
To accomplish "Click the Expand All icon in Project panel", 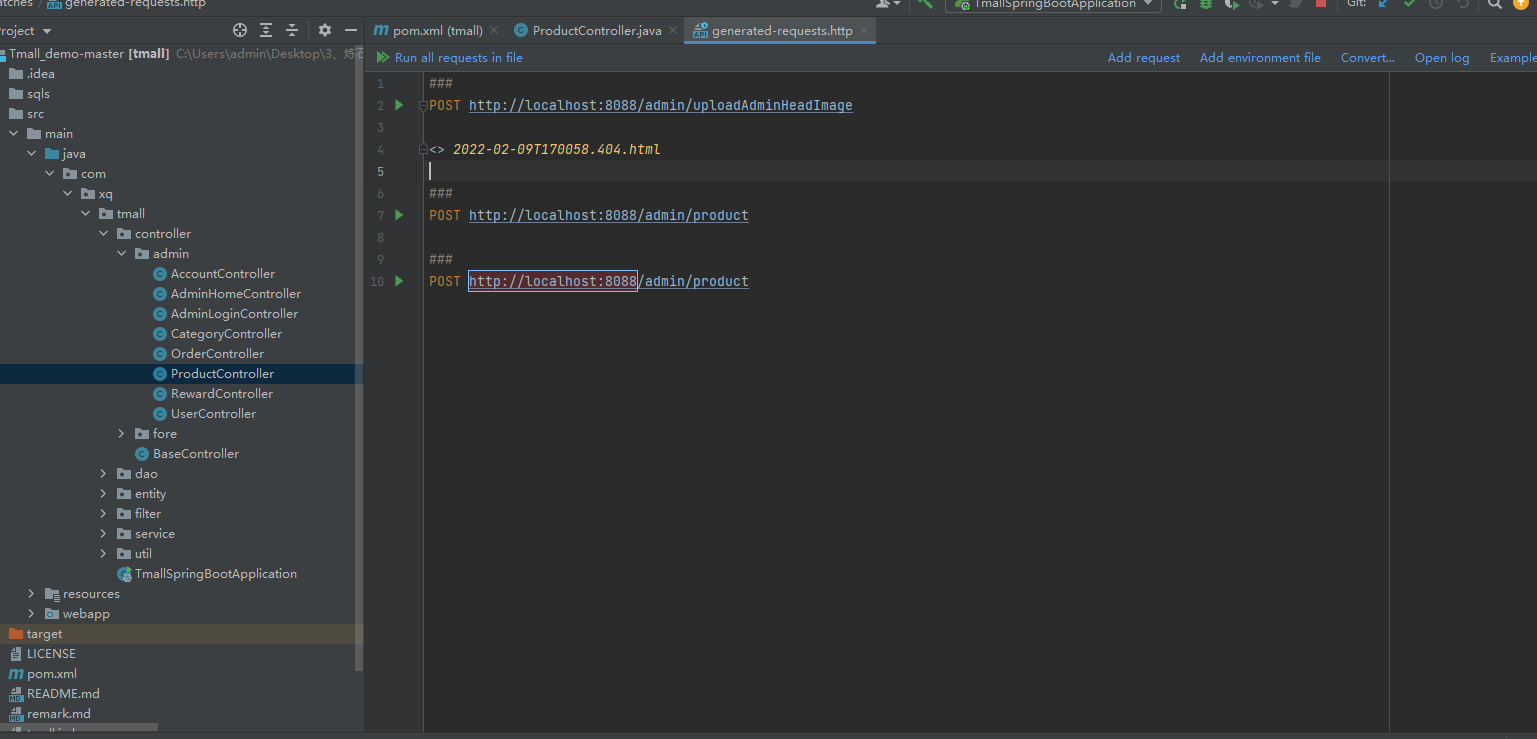I will [x=266, y=31].
